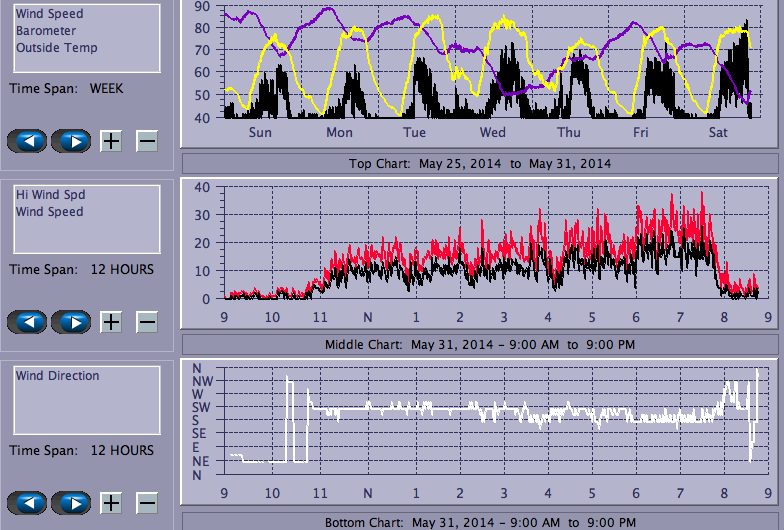This screenshot has height=530, width=784.
Task: Go back in time on middle chart
Action: (31, 322)
